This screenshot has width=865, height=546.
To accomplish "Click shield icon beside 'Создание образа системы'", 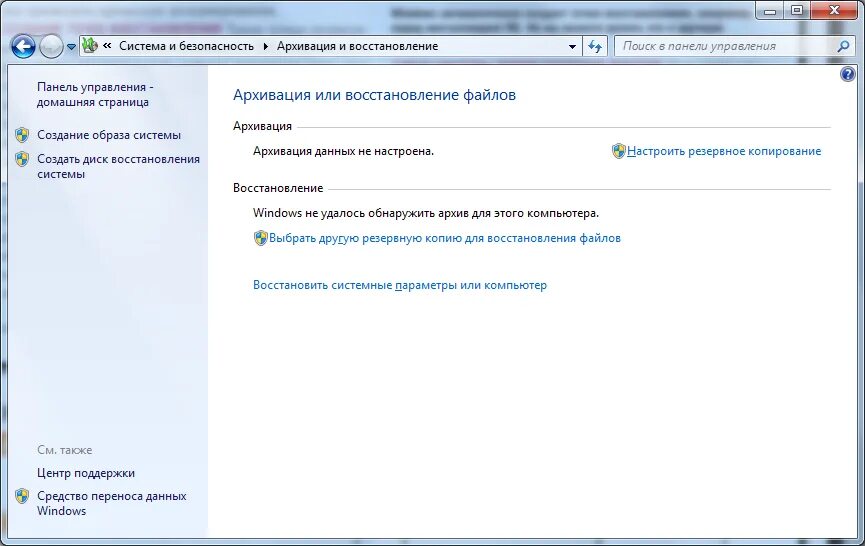I will pyautogui.click(x=22, y=135).
